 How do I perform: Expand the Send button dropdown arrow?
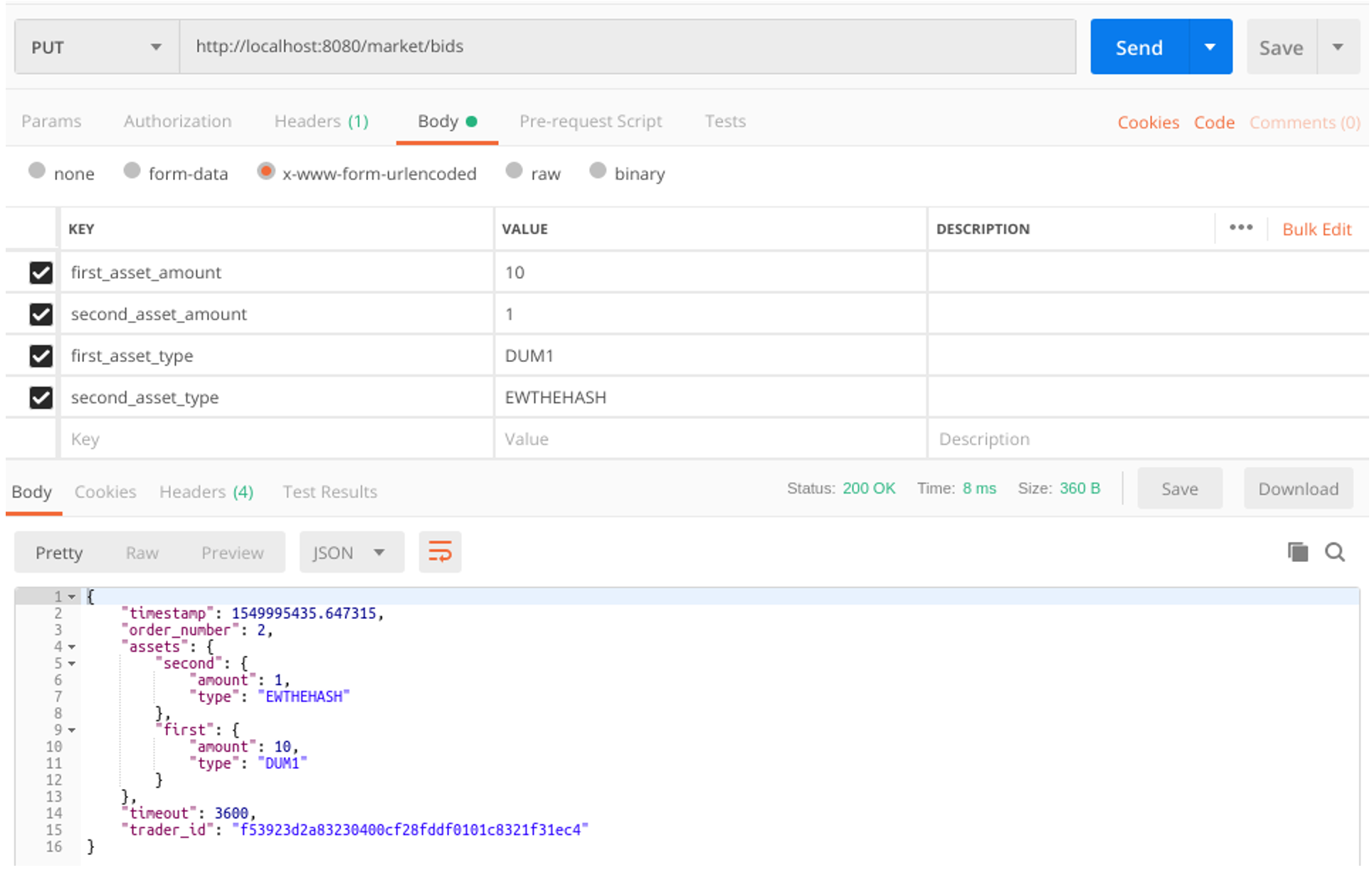coord(1210,47)
